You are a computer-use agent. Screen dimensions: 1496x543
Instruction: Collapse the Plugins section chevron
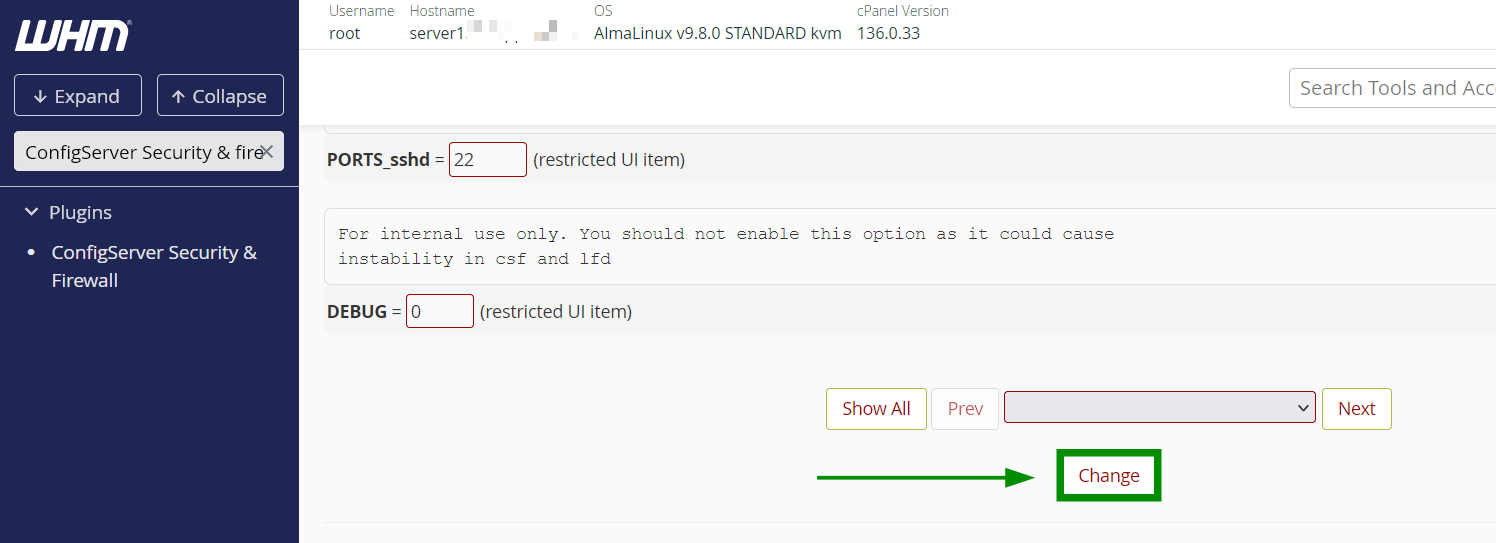(x=31, y=212)
